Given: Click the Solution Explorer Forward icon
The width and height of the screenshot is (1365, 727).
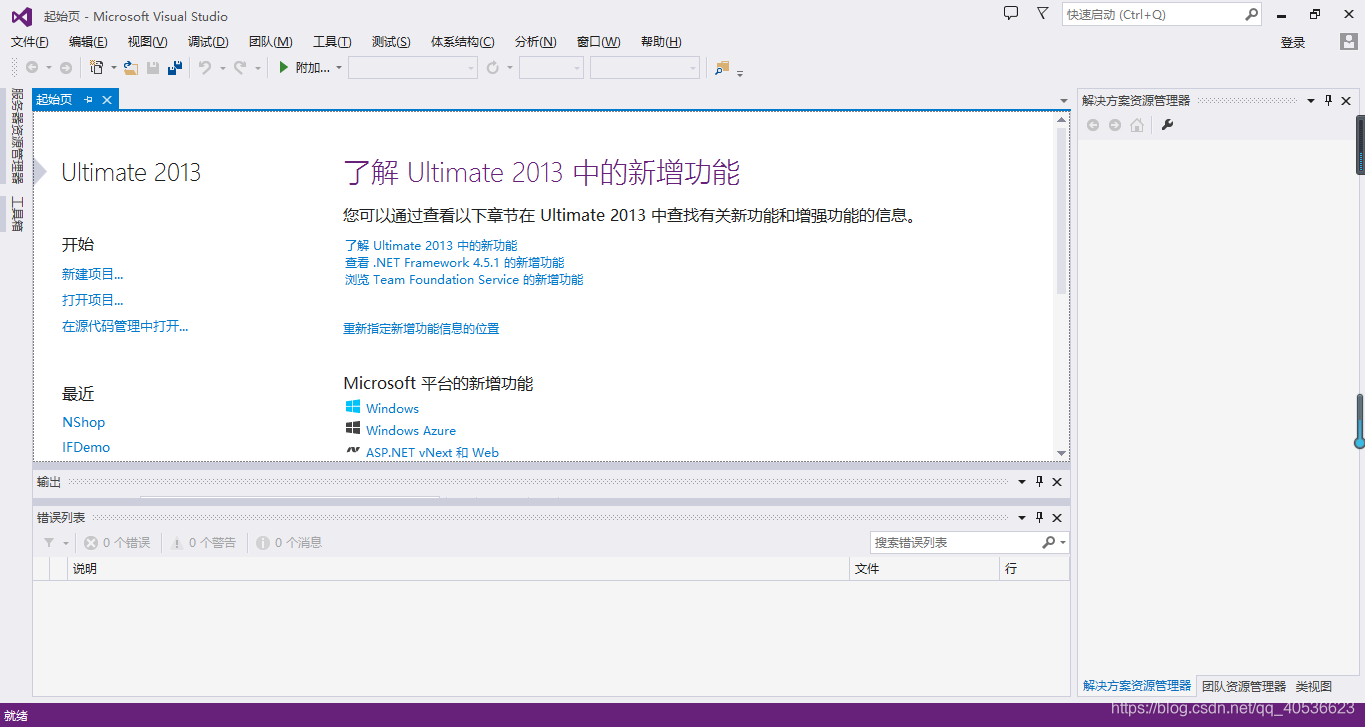Looking at the screenshot, I should point(1115,125).
